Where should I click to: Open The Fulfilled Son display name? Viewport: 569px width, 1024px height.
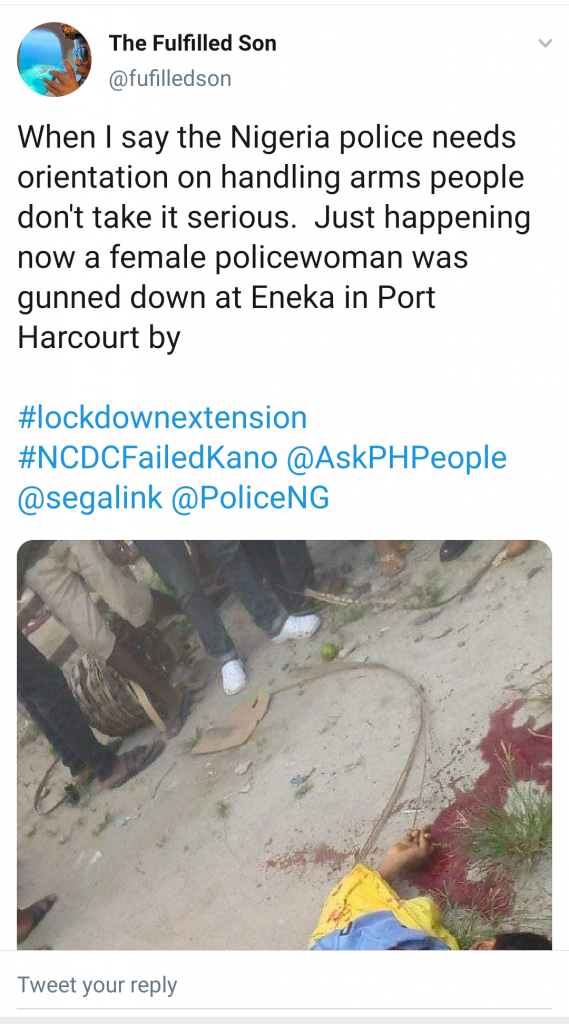[193, 43]
